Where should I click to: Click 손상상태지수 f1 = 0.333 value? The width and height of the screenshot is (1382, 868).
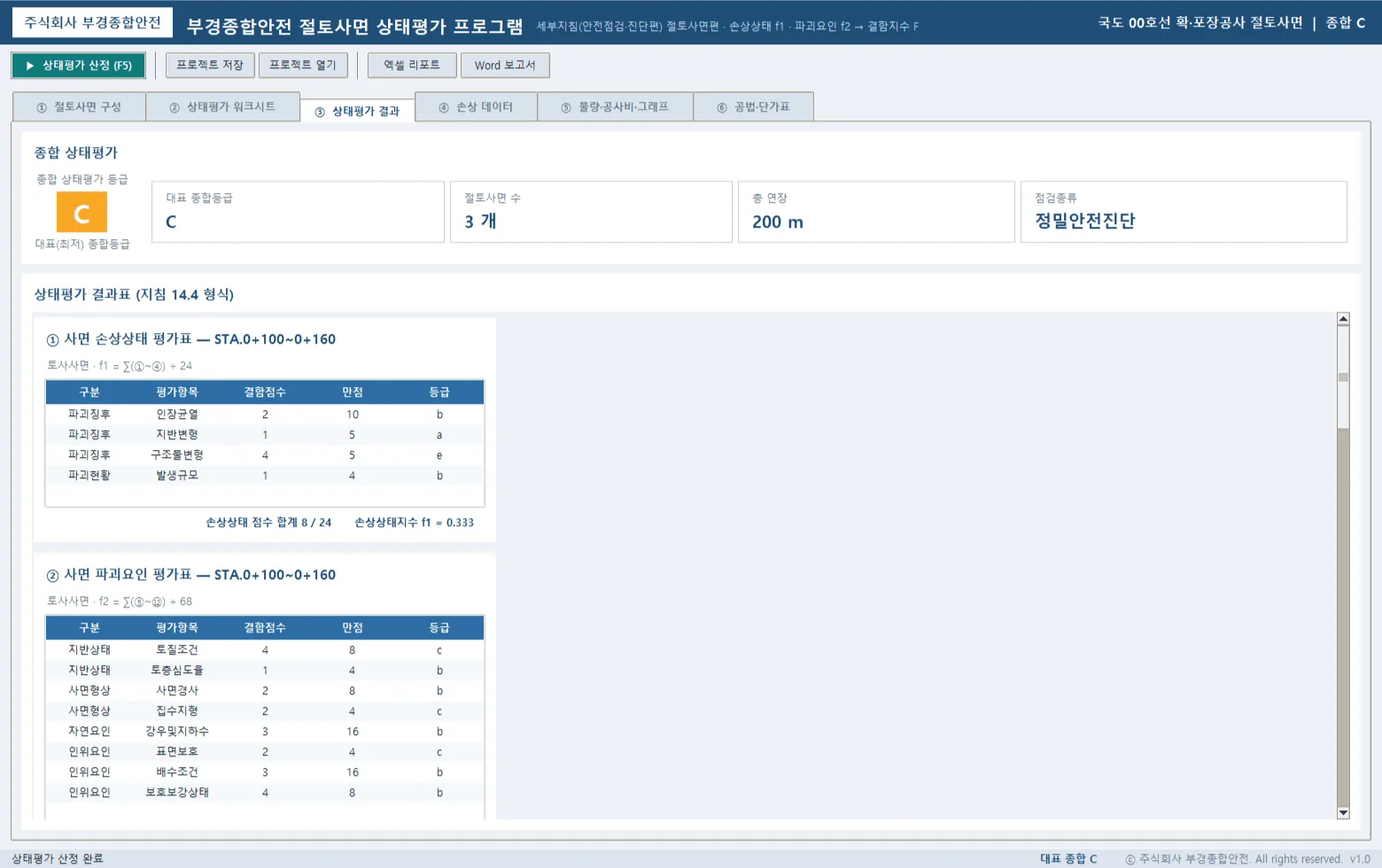coord(414,523)
